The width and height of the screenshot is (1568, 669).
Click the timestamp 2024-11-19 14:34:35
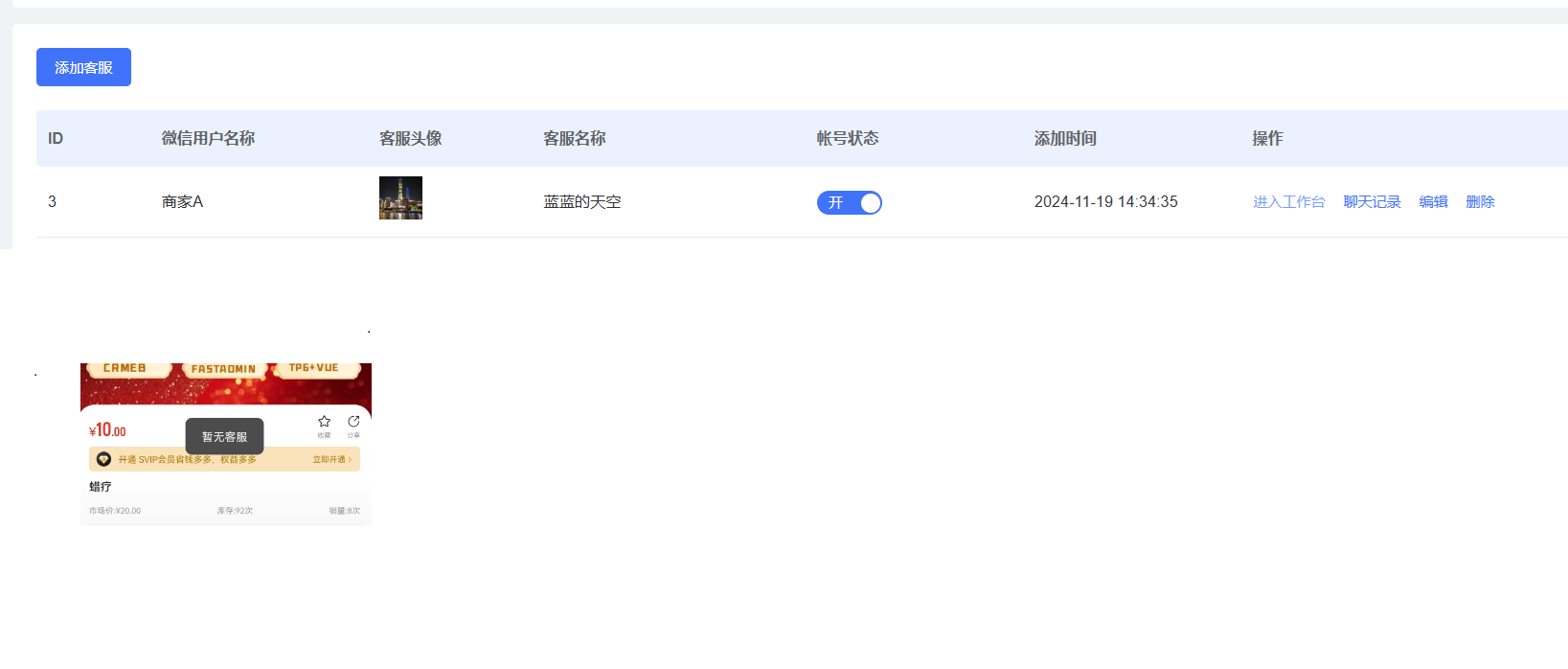click(x=1106, y=202)
